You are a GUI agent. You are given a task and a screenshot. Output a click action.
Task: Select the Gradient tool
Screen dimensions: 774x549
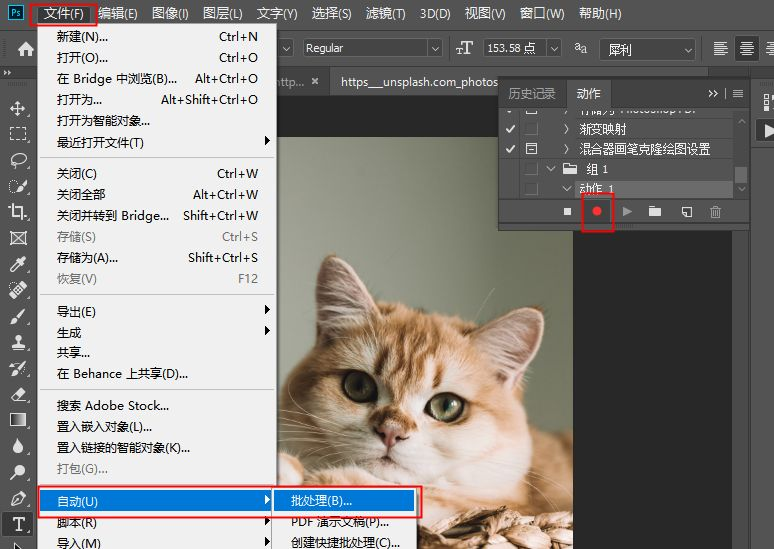(18, 420)
